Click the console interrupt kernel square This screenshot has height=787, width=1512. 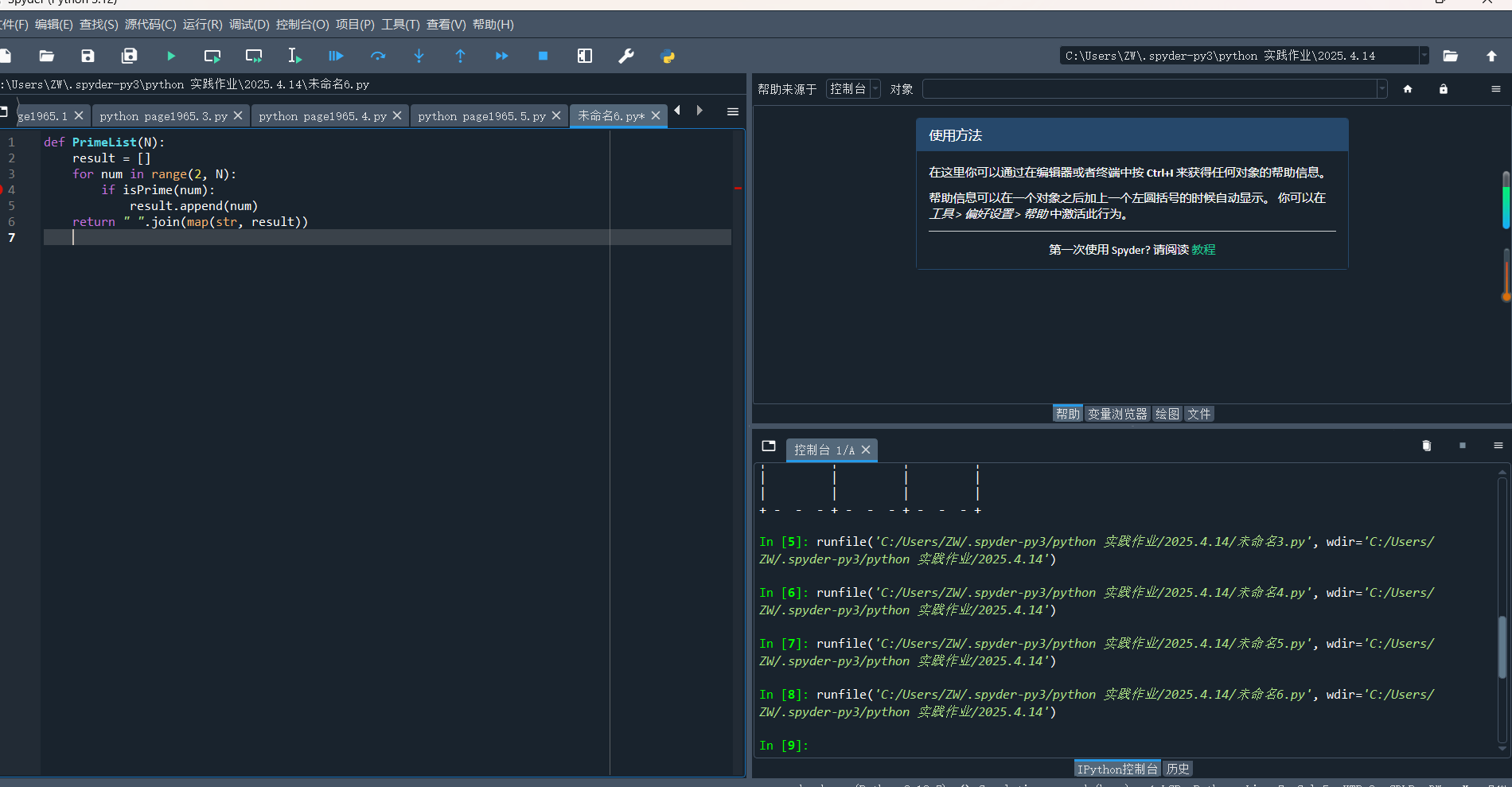pos(1462,446)
